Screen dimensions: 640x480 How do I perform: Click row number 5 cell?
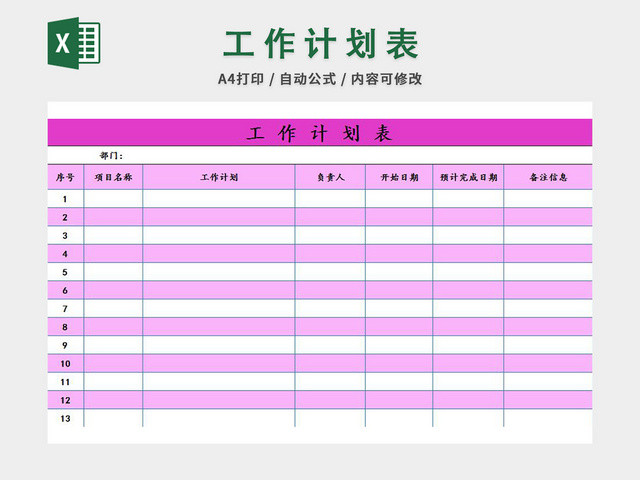66,272
